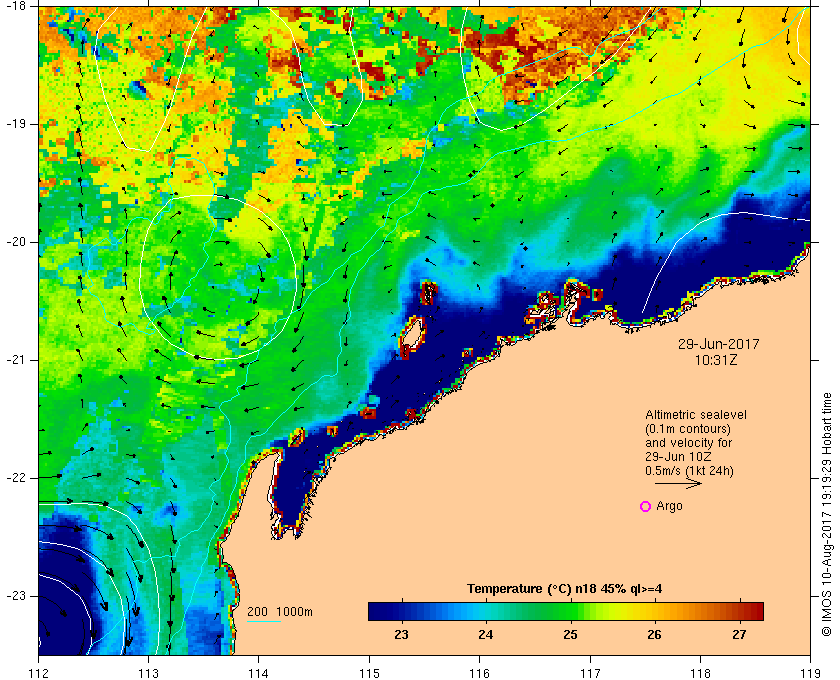Click the and velocity for legend line
Viewport: 840px width, 680px height.
688,443
